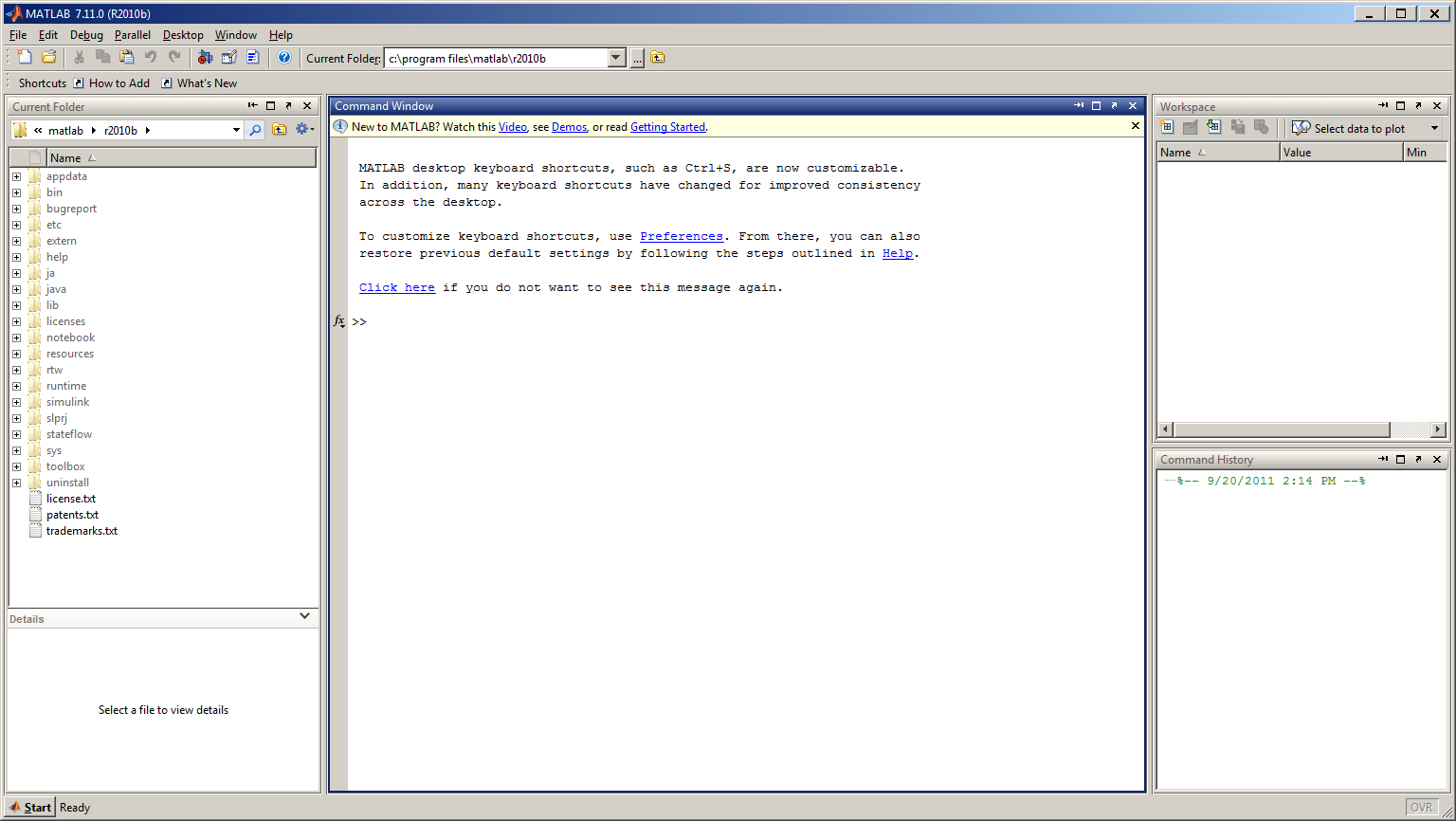Create a new script with the New icon
1456x821 pixels.
click(x=26, y=58)
